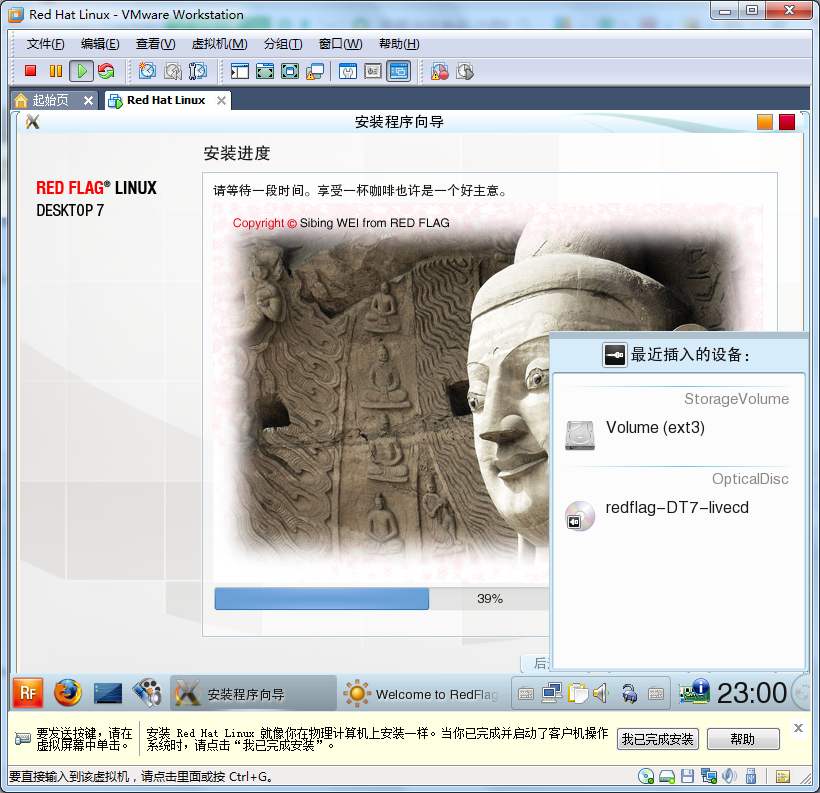820x793 pixels.
Task: Reset the virtual machine
Action: pos(106,71)
